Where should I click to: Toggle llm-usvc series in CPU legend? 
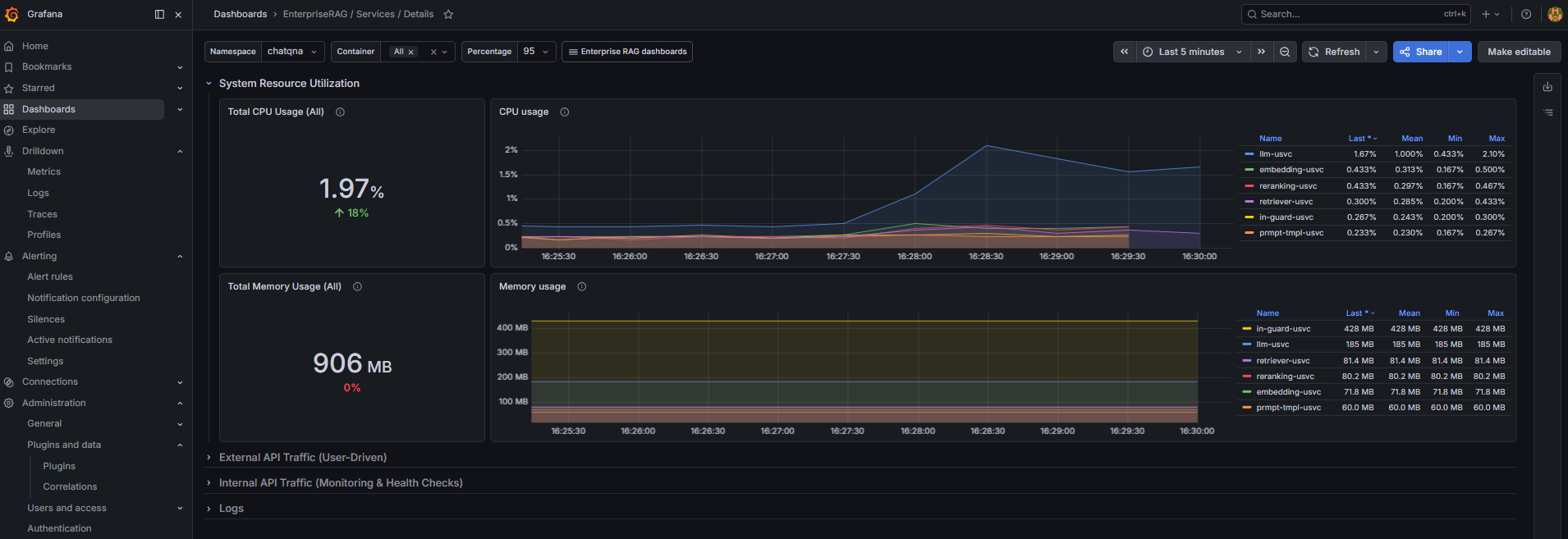pos(1275,154)
